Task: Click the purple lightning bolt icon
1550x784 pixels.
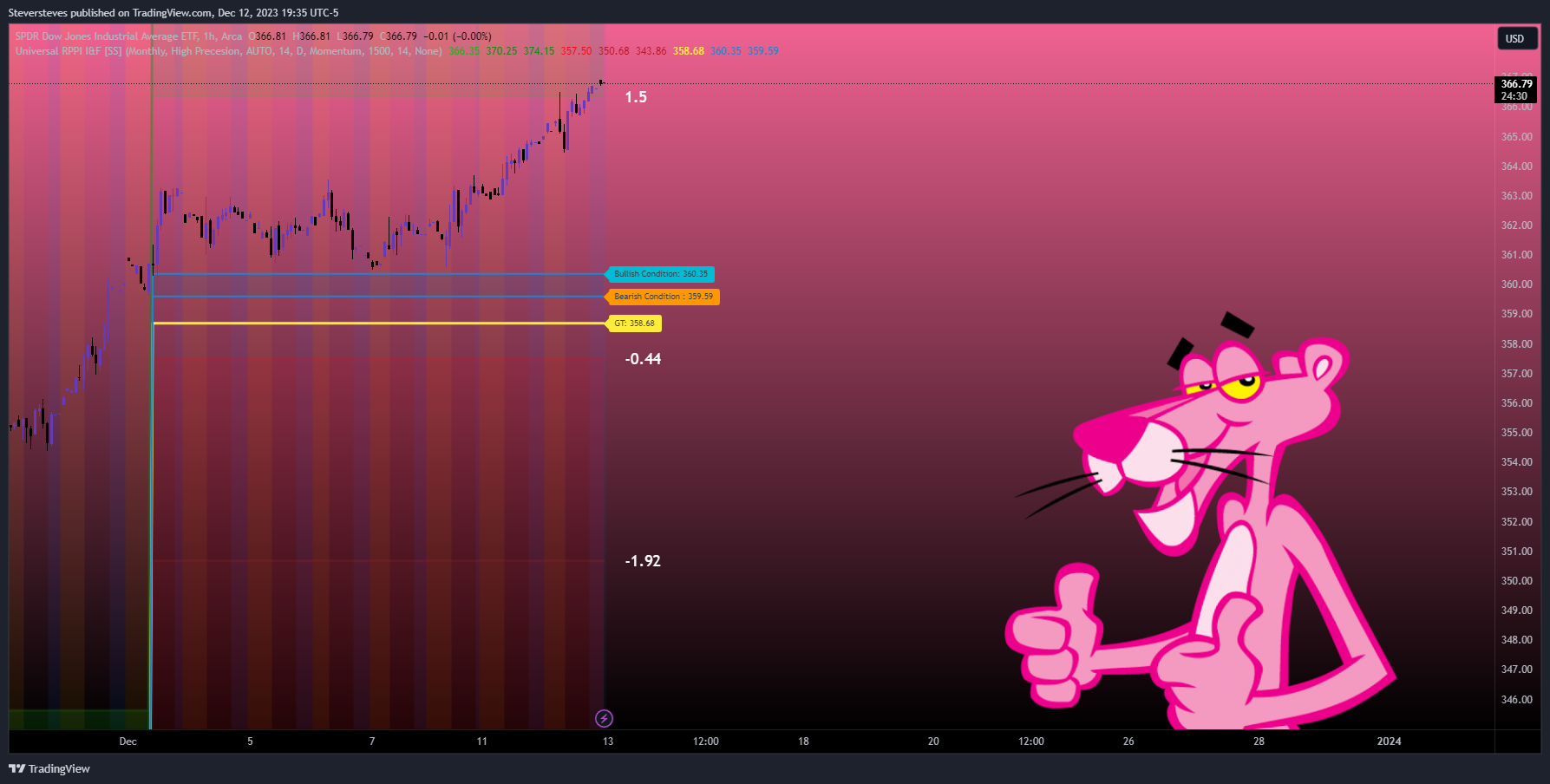Action: 604,718
